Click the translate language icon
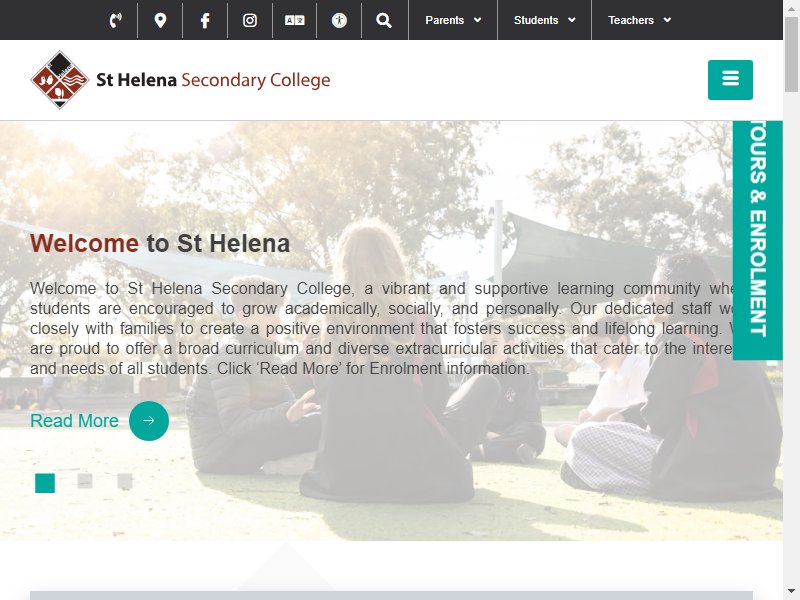800x600 pixels. pyautogui.click(x=294, y=20)
